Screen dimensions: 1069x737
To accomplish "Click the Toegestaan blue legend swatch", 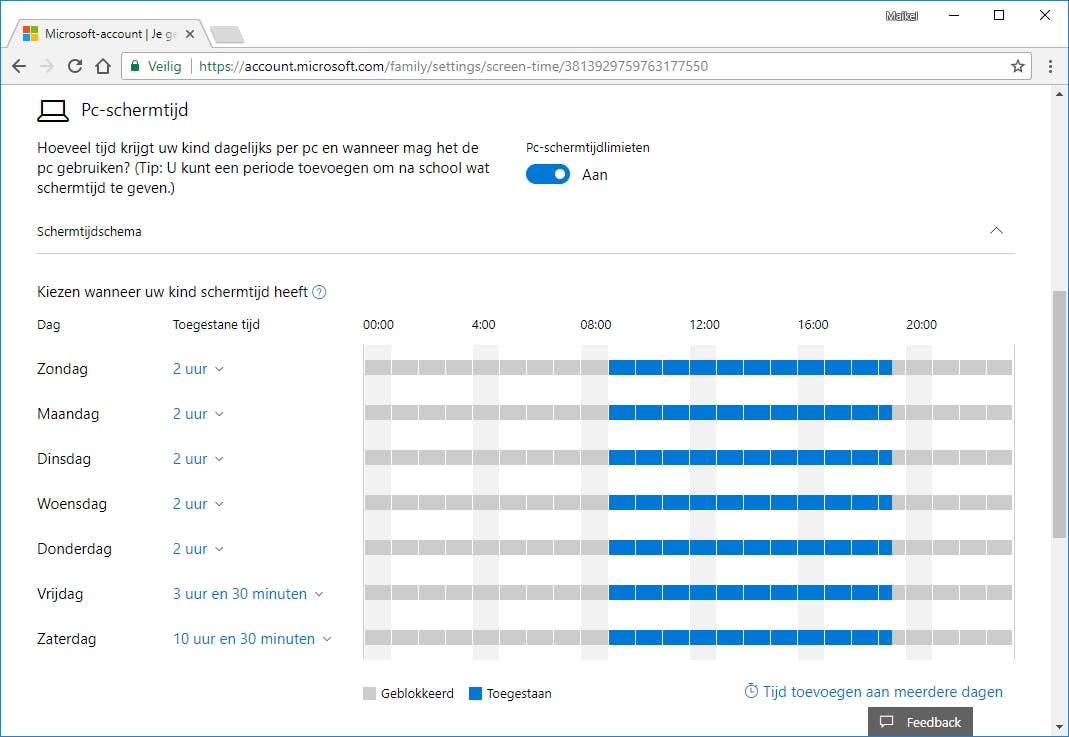I will (475, 693).
